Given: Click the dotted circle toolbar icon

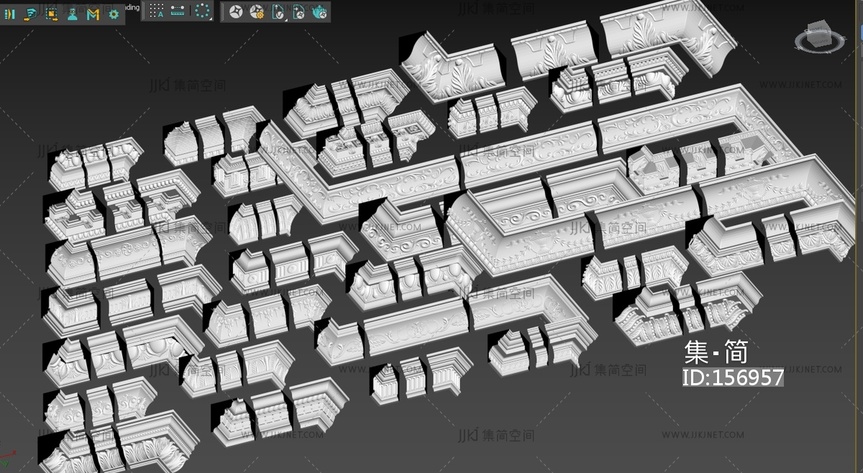Looking at the screenshot, I should [x=201, y=12].
